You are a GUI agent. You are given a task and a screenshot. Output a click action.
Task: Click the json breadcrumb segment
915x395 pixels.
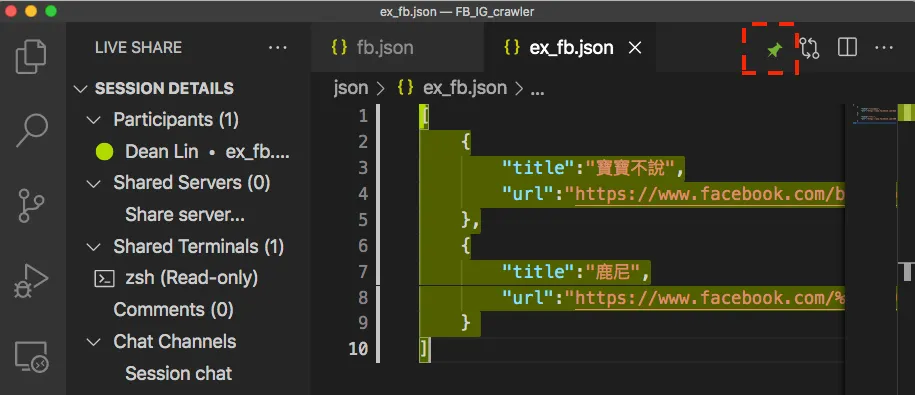pyautogui.click(x=351, y=88)
